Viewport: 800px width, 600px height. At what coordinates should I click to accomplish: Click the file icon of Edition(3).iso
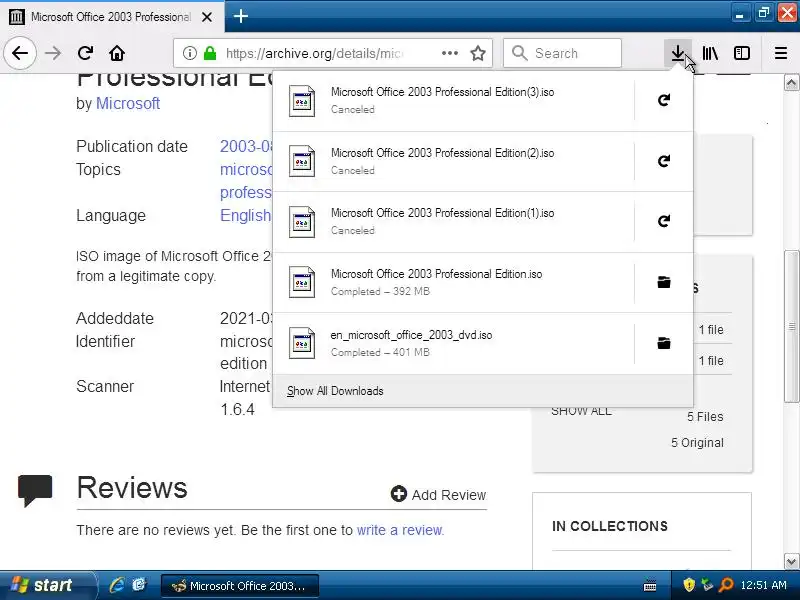302,101
